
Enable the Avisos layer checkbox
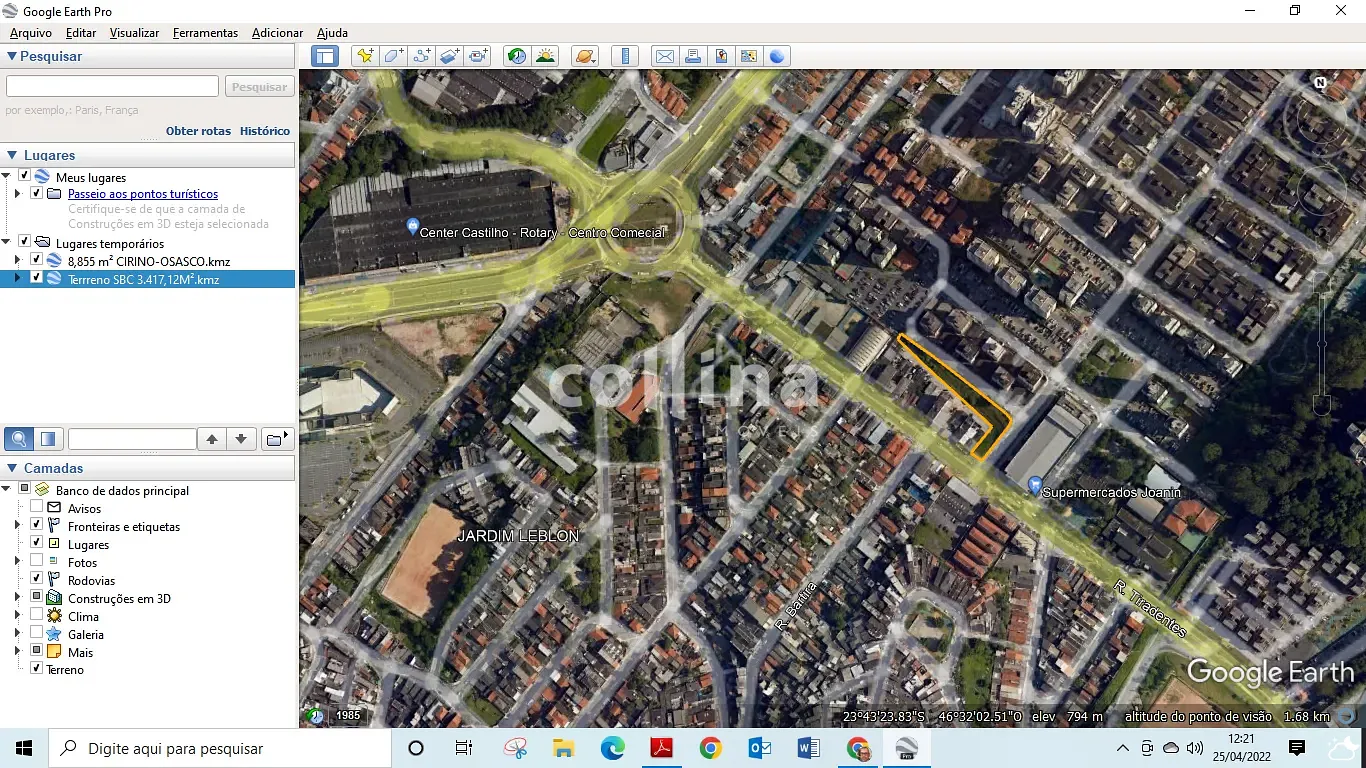[37, 507]
